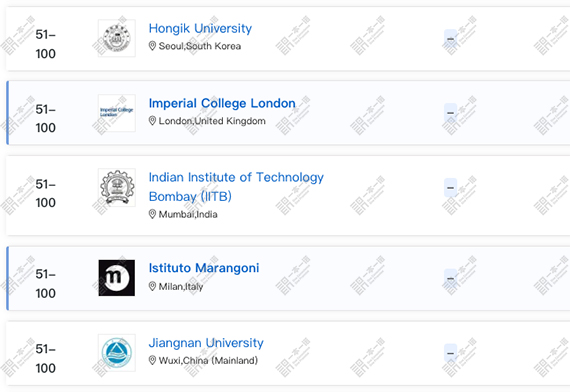Click the Istituto Marangoni black logo
The height and width of the screenshot is (392, 570).
coord(117,278)
